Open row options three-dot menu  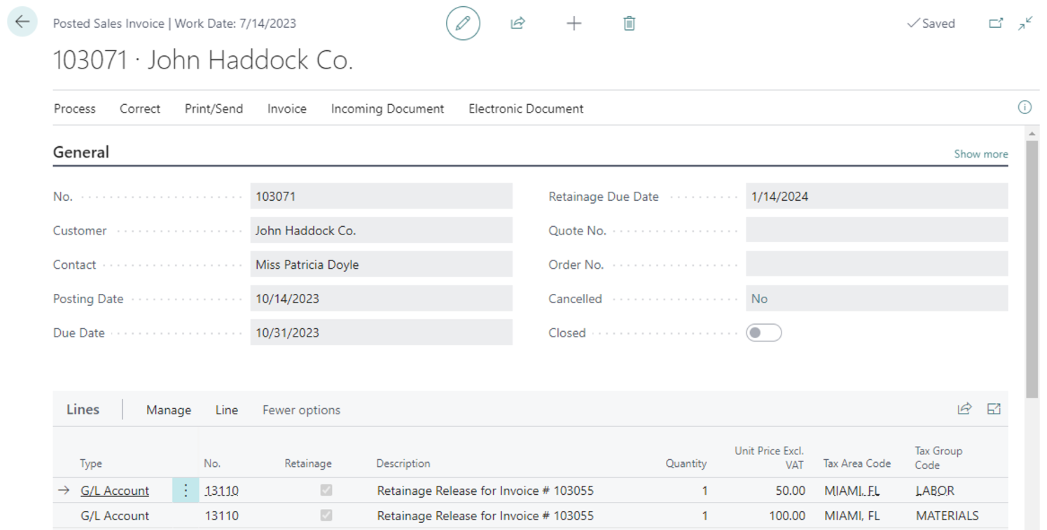[185, 491]
